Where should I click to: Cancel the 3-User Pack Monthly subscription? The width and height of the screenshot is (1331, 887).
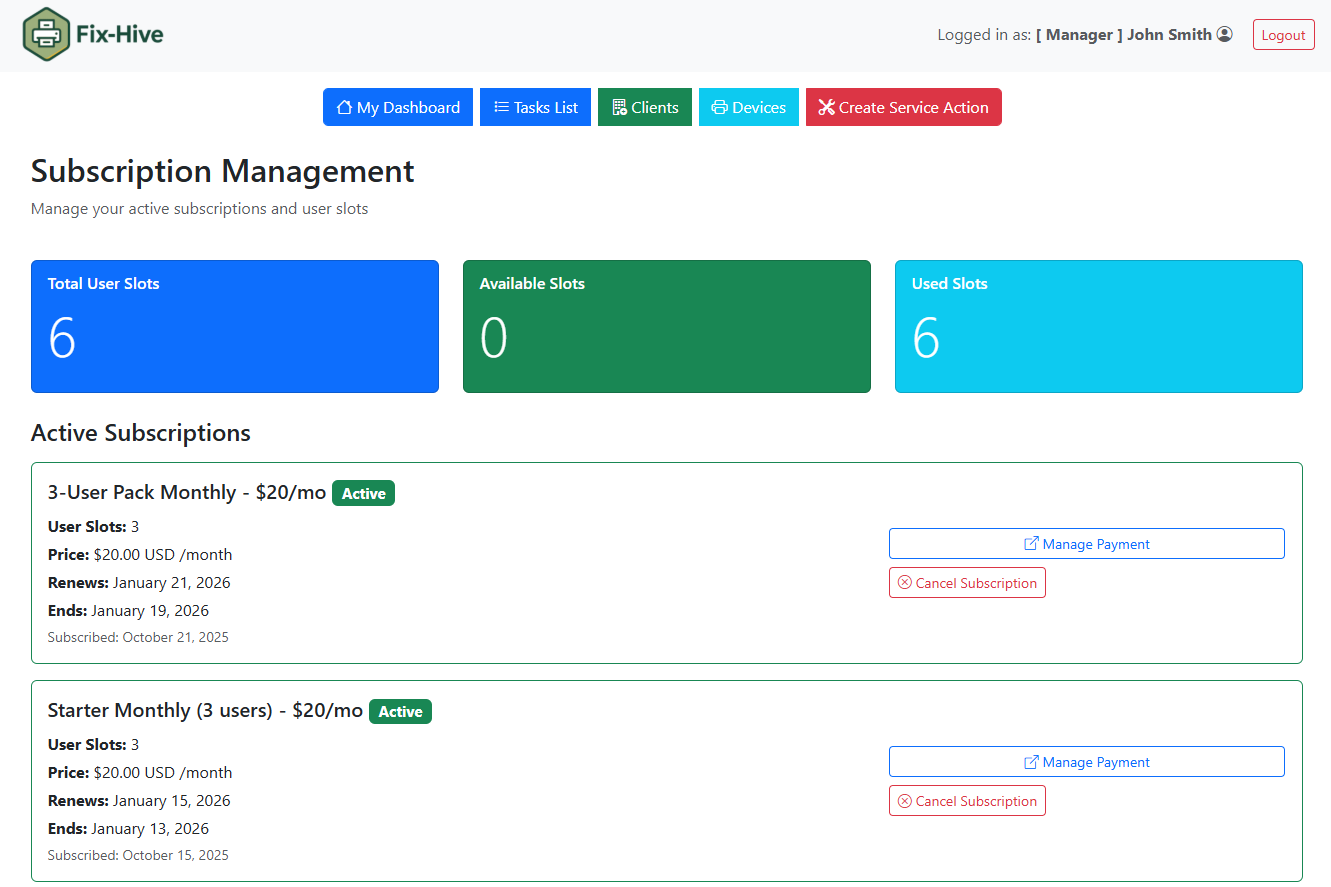point(967,583)
